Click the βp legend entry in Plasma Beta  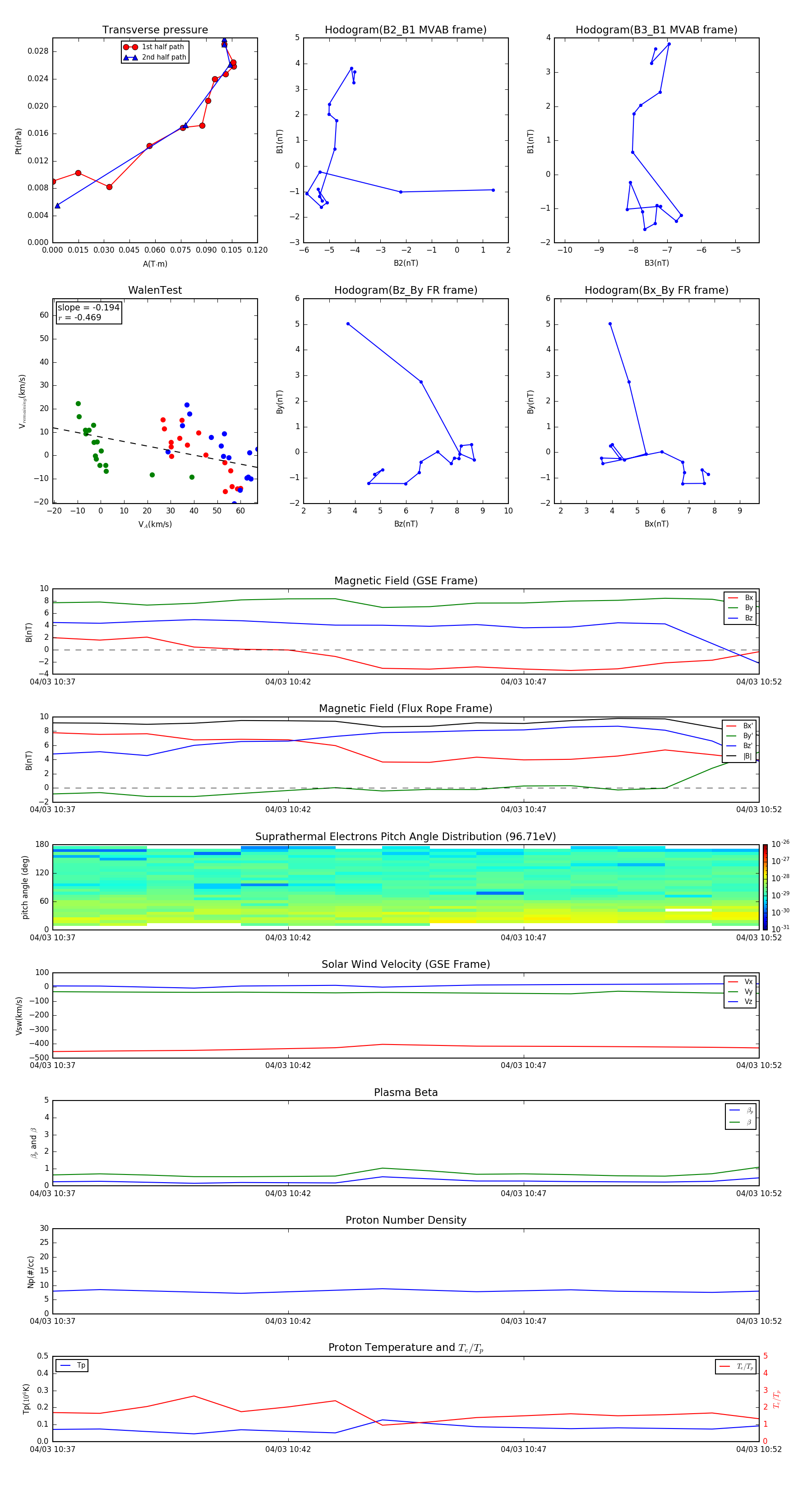[741, 1110]
